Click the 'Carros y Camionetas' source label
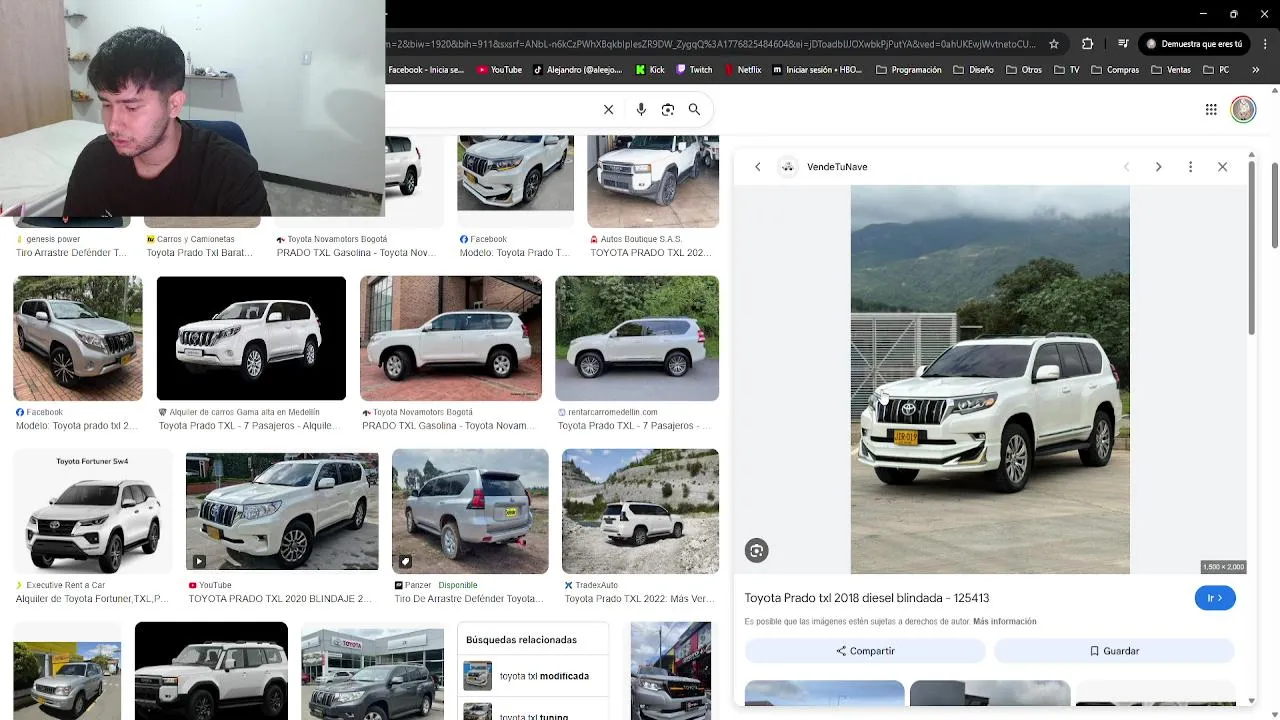Viewport: 1280px width, 720px height. (x=195, y=239)
